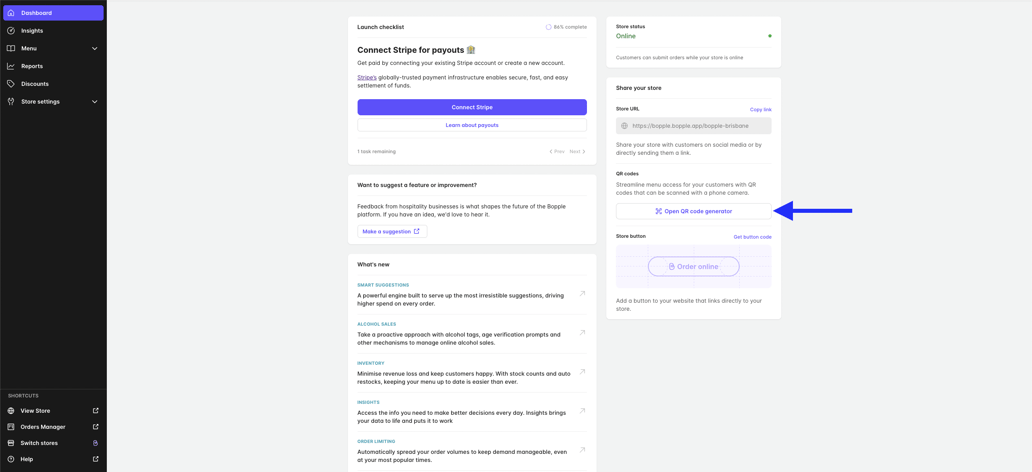Viewport: 1032px width, 472px height.
Task: Expand the Menu sidebar section
Action: [x=95, y=48]
